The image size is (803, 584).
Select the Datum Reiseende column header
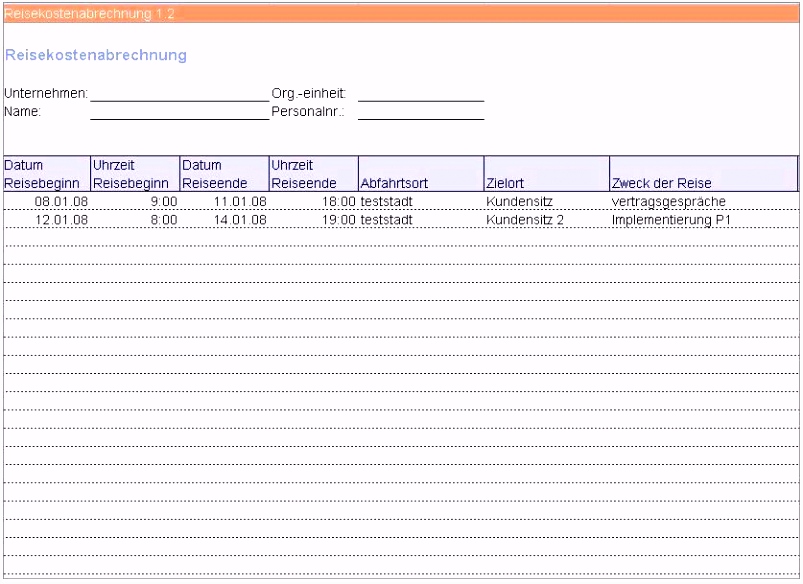click(224, 174)
